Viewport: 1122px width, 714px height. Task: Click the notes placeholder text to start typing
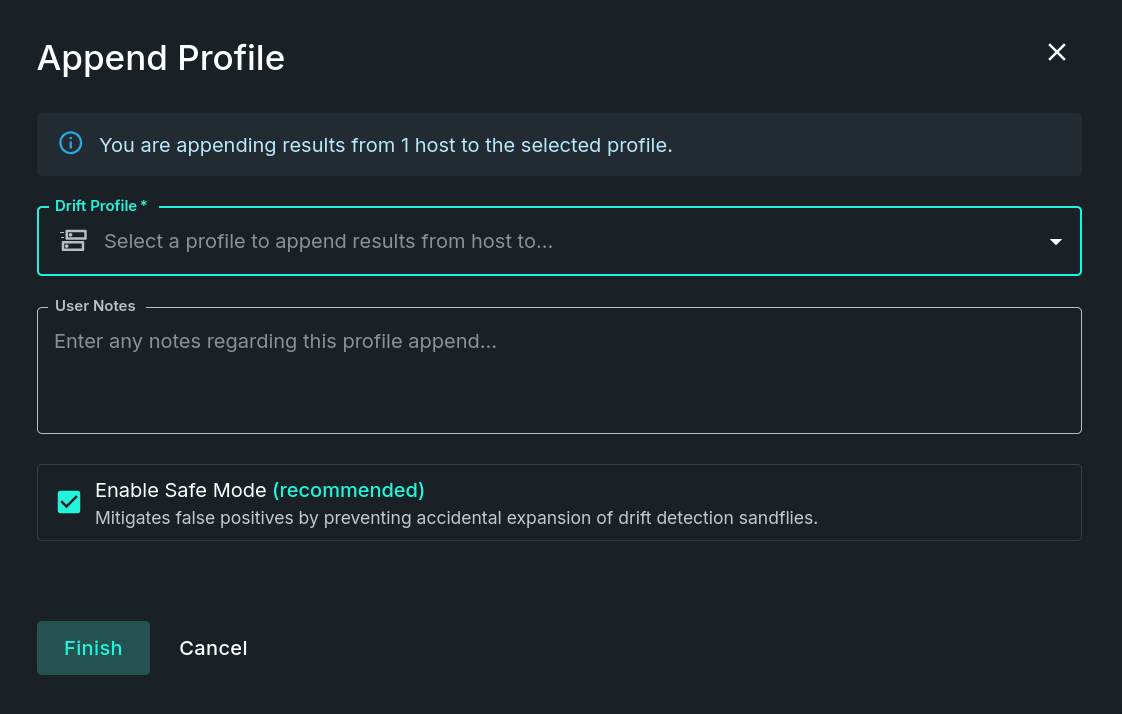(x=275, y=341)
